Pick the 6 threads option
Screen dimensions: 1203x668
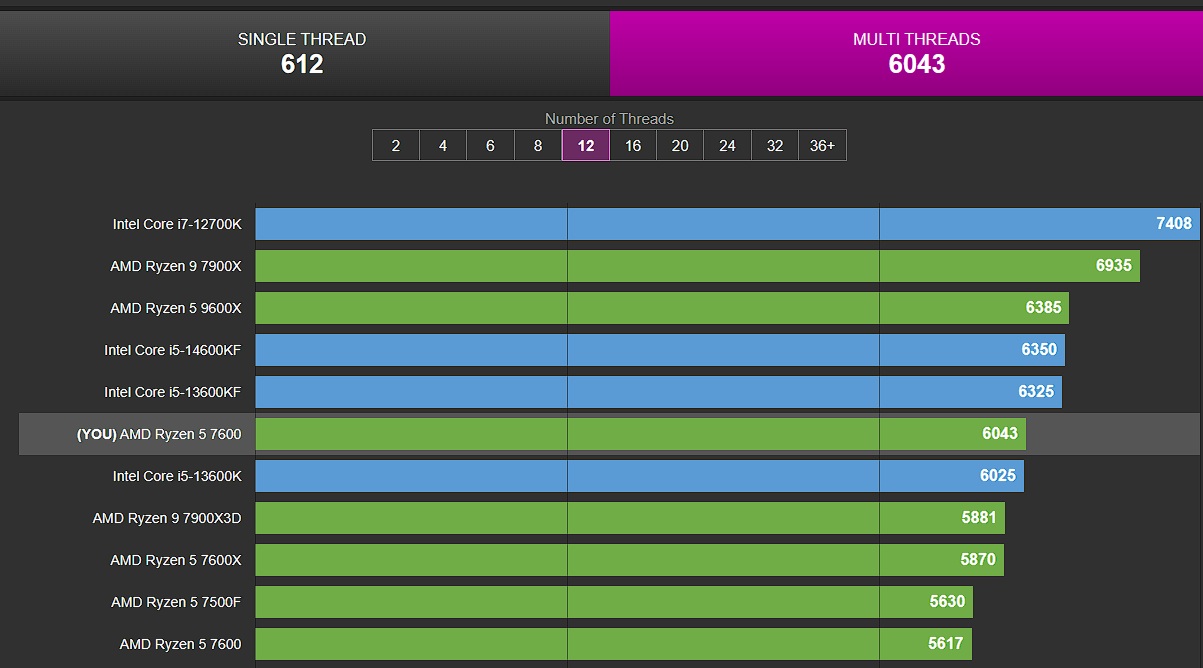coord(490,145)
